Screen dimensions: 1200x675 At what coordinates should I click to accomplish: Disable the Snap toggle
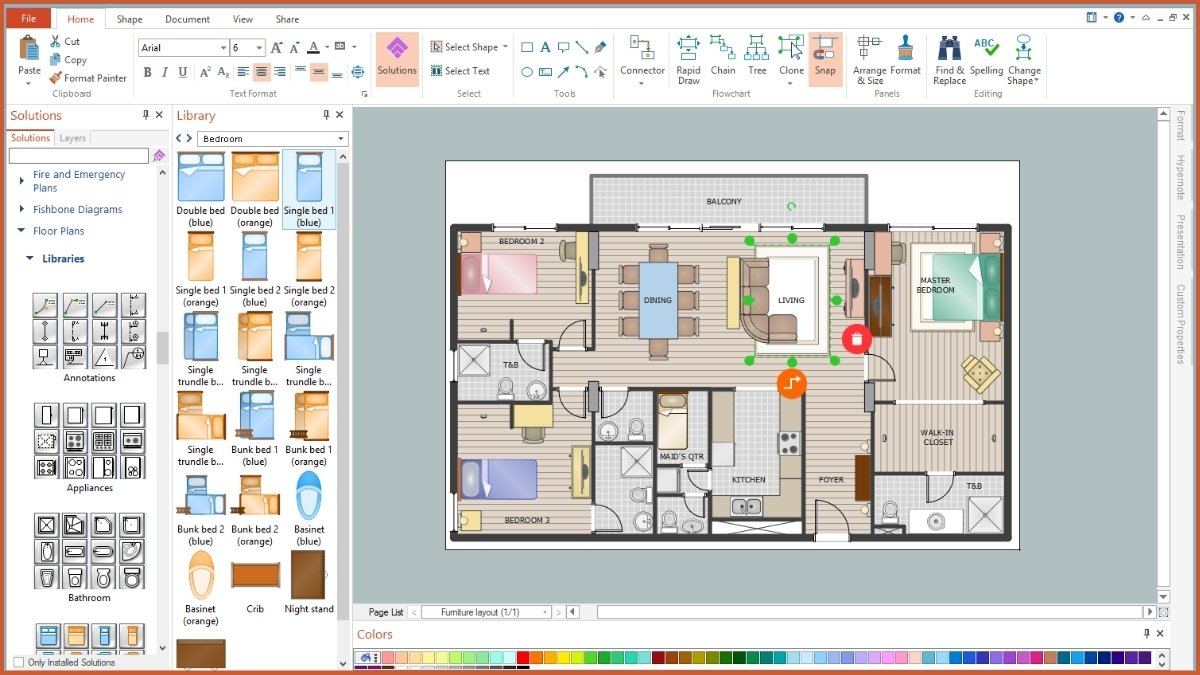pos(825,58)
